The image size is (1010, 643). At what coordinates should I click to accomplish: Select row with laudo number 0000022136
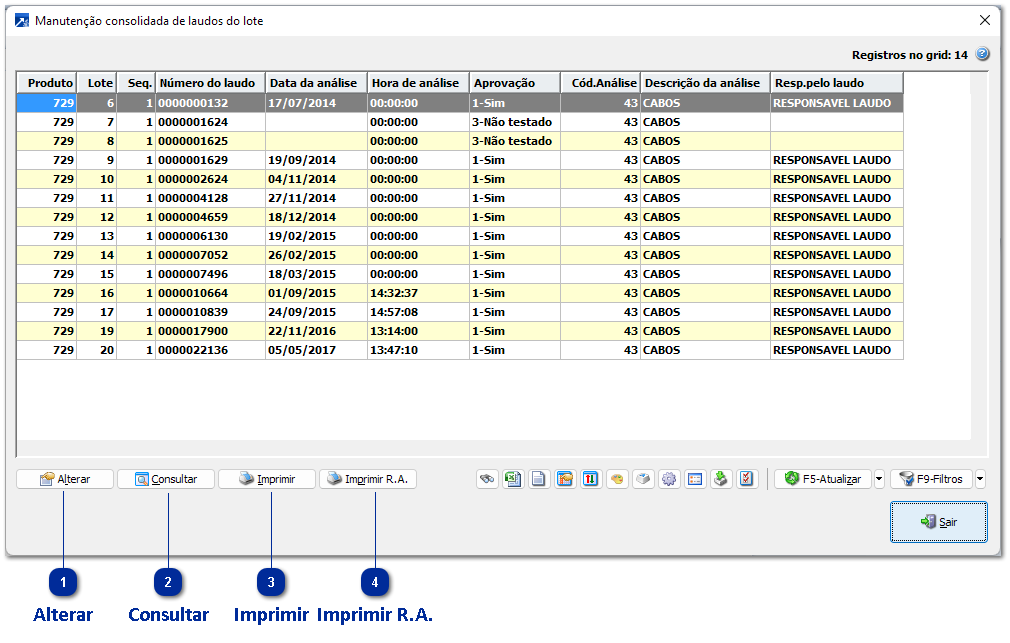tap(193, 350)
